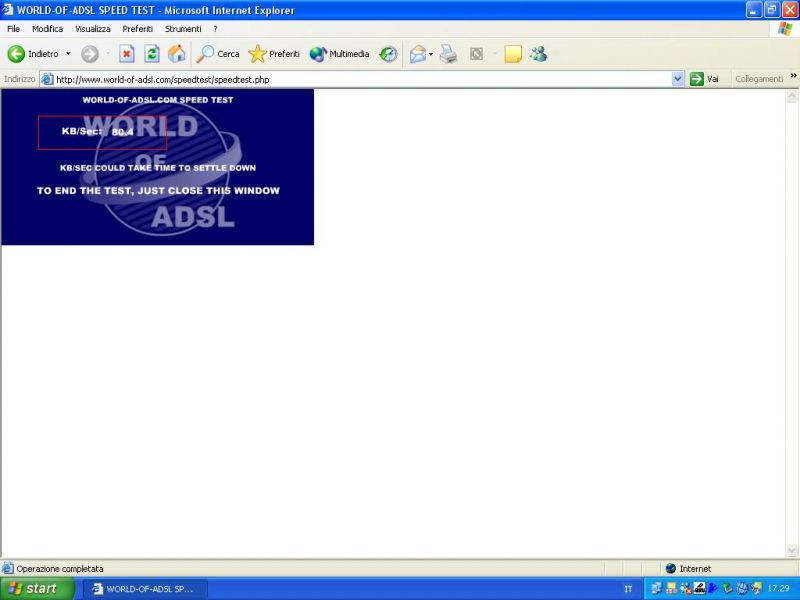The image size is (800, 600).
Task: Close the Internet Explorer window
Action: click(x=790, y=10)
